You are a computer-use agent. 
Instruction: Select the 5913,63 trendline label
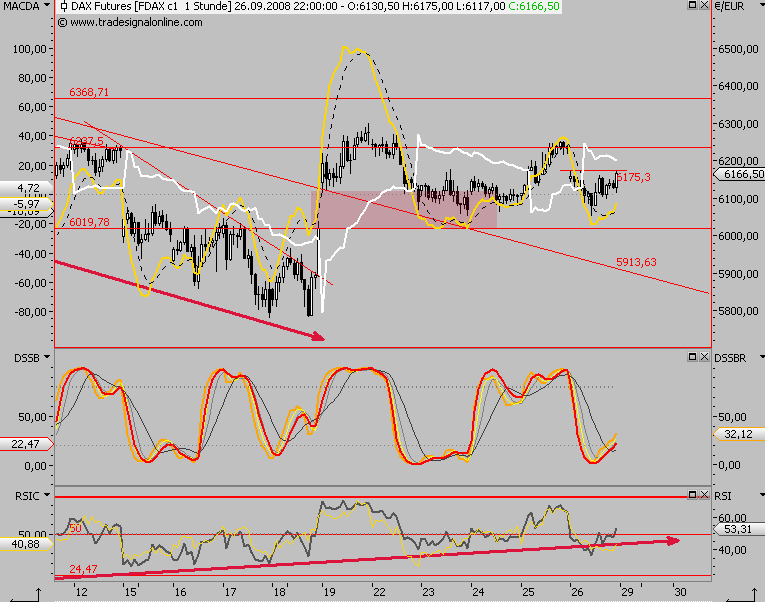pos(636,262)
